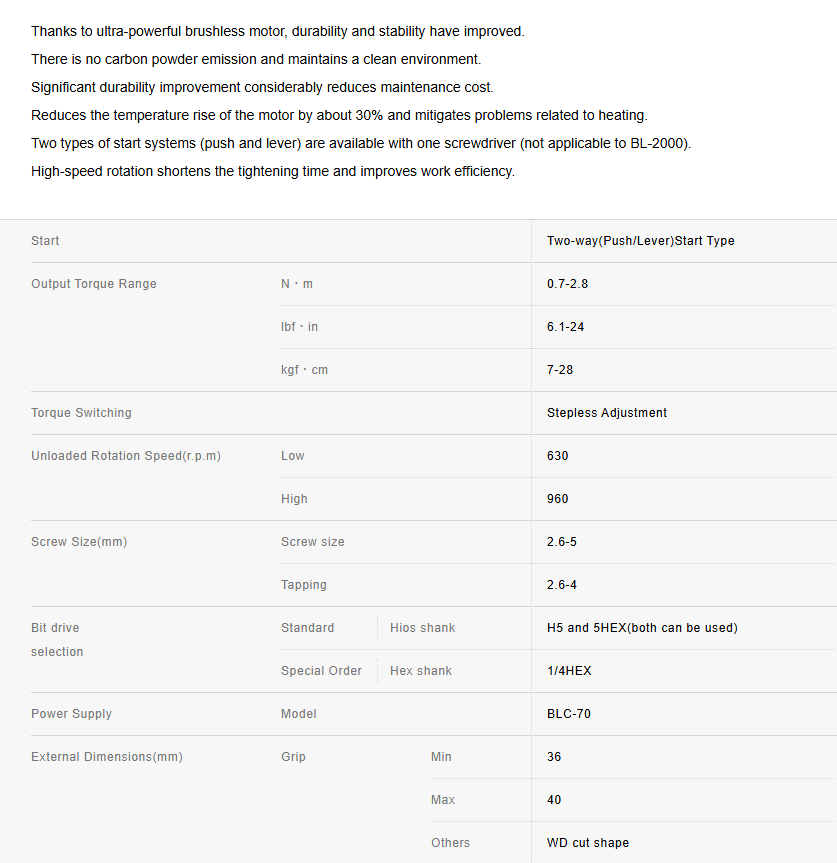Click the N·m torque value 0.7-2.8
Image resolution: width=837 pixels, height=863 pixels.
tap(567, 284)
